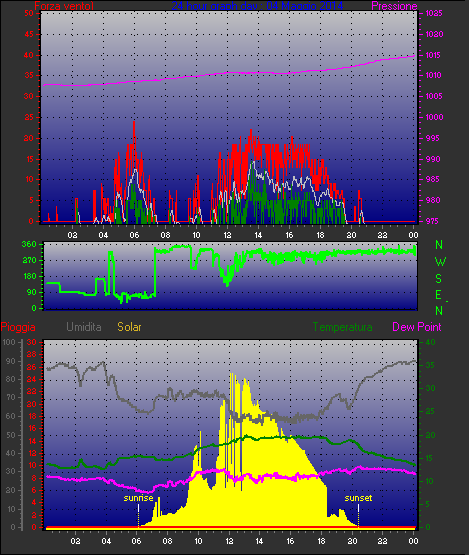Viewport: 469px width, 555px height.
Task: Click the gray '100' humidity axis value
Action: [9, 342]
